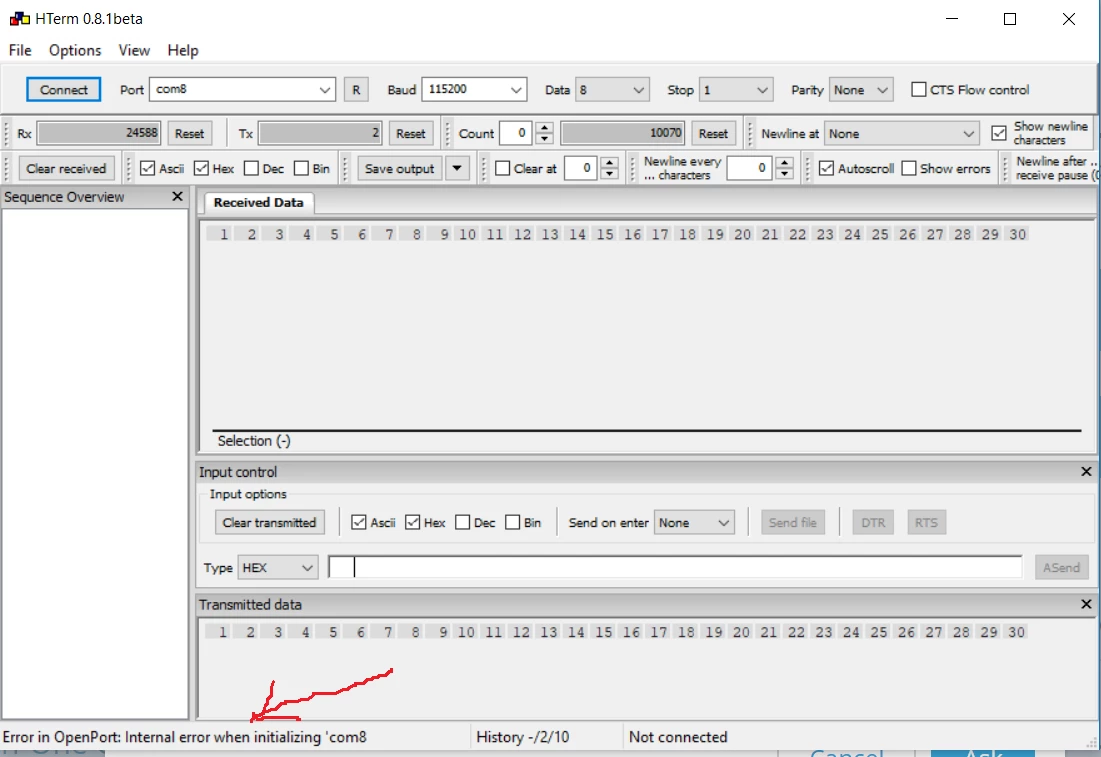The height and width of the screenshot is (757, 1101).
Task: Enable input Dec checkbox
Action: (462, 522)
